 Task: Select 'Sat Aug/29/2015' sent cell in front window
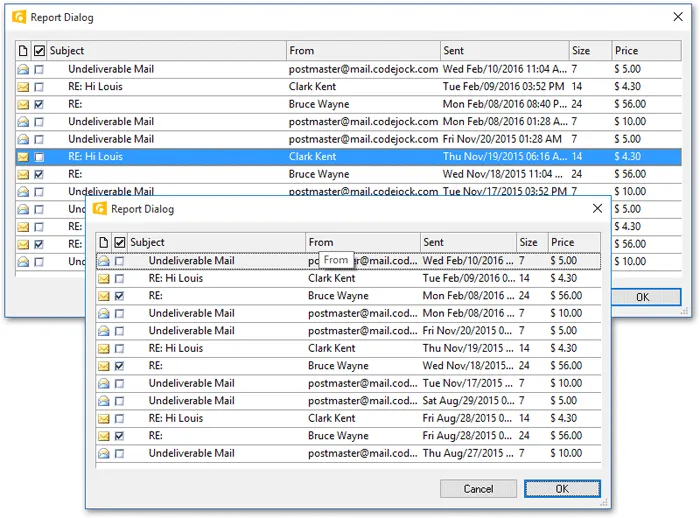pos(468,401)
